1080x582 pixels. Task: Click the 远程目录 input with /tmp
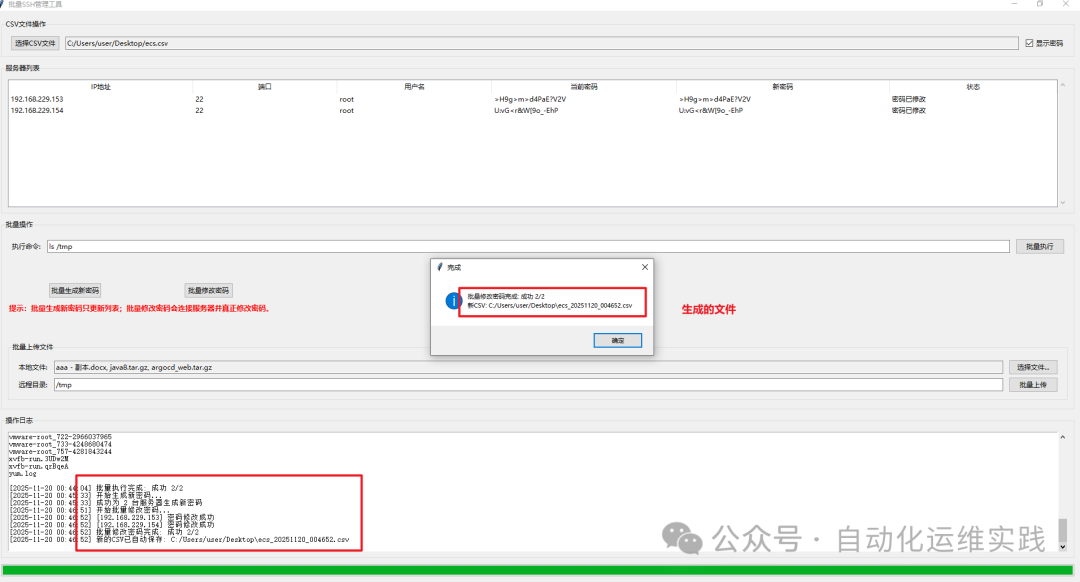point(528,384)
